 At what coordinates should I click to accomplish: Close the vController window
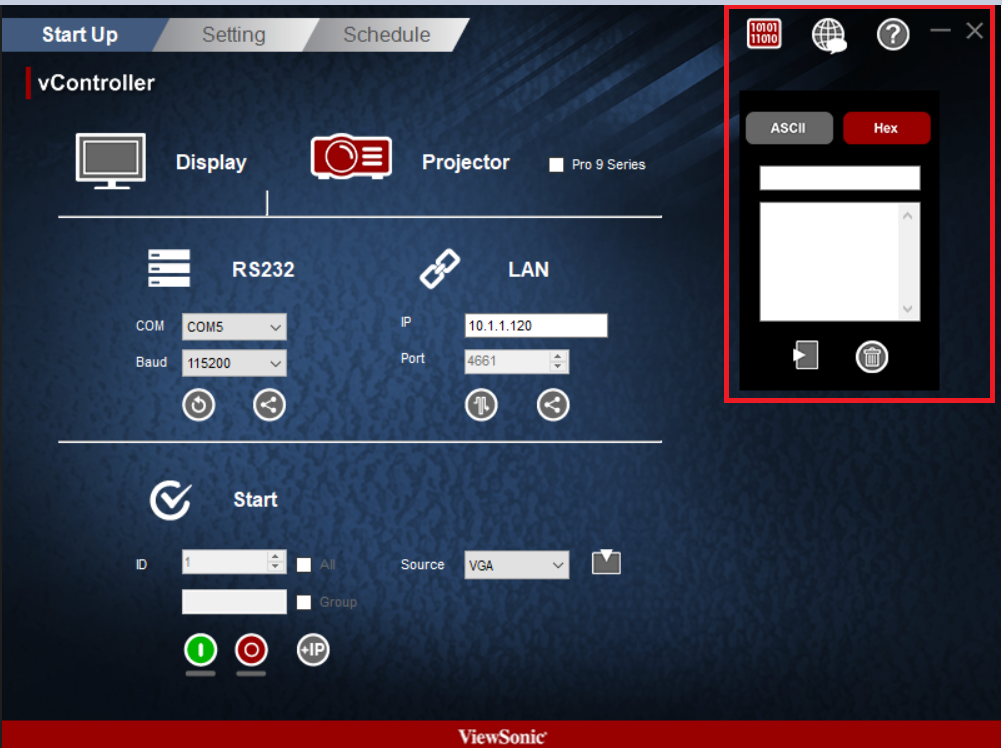(x=975, y=30)
